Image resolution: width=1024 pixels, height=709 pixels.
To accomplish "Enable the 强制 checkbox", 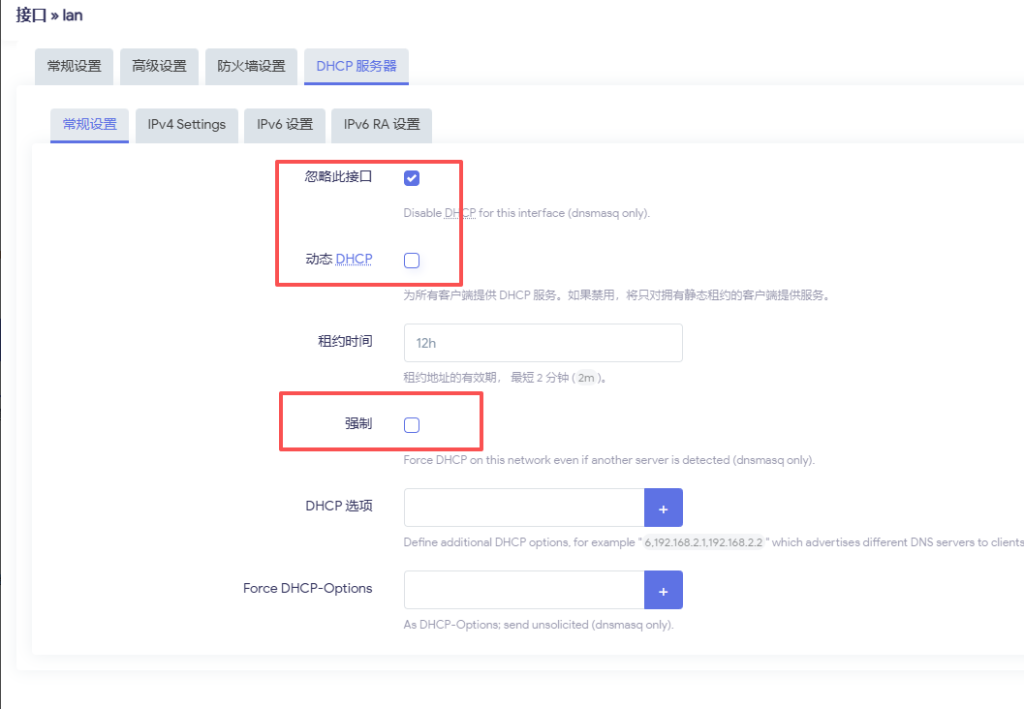I will pyautogui.click(x=411, y=424).
